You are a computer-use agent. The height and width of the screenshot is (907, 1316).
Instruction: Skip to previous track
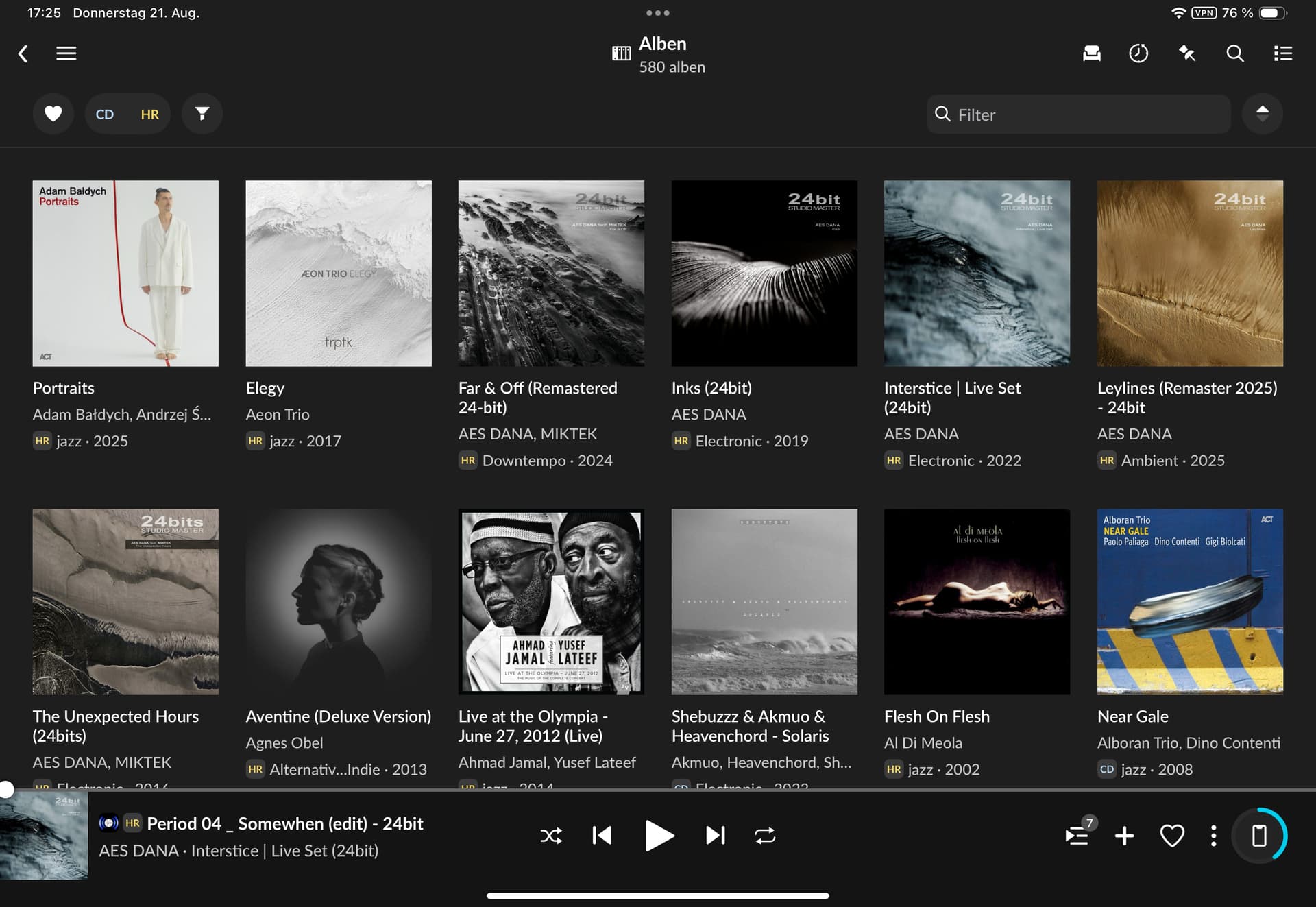[602, 836]
